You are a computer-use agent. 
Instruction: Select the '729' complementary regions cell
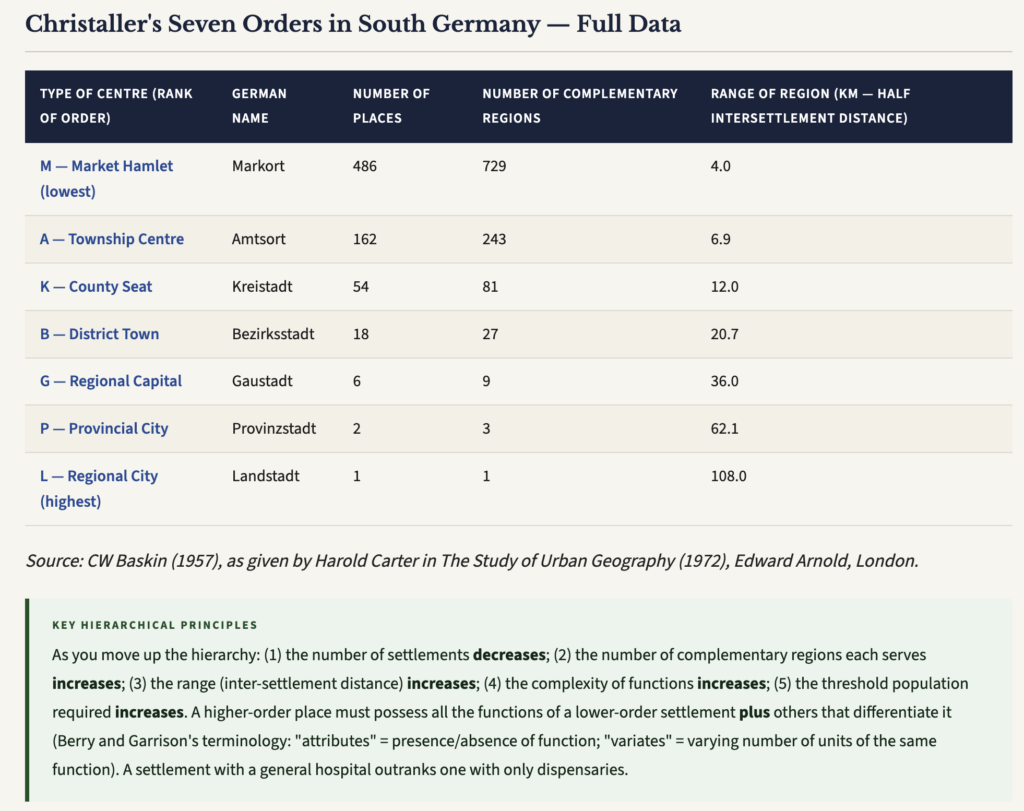[494, 166]
